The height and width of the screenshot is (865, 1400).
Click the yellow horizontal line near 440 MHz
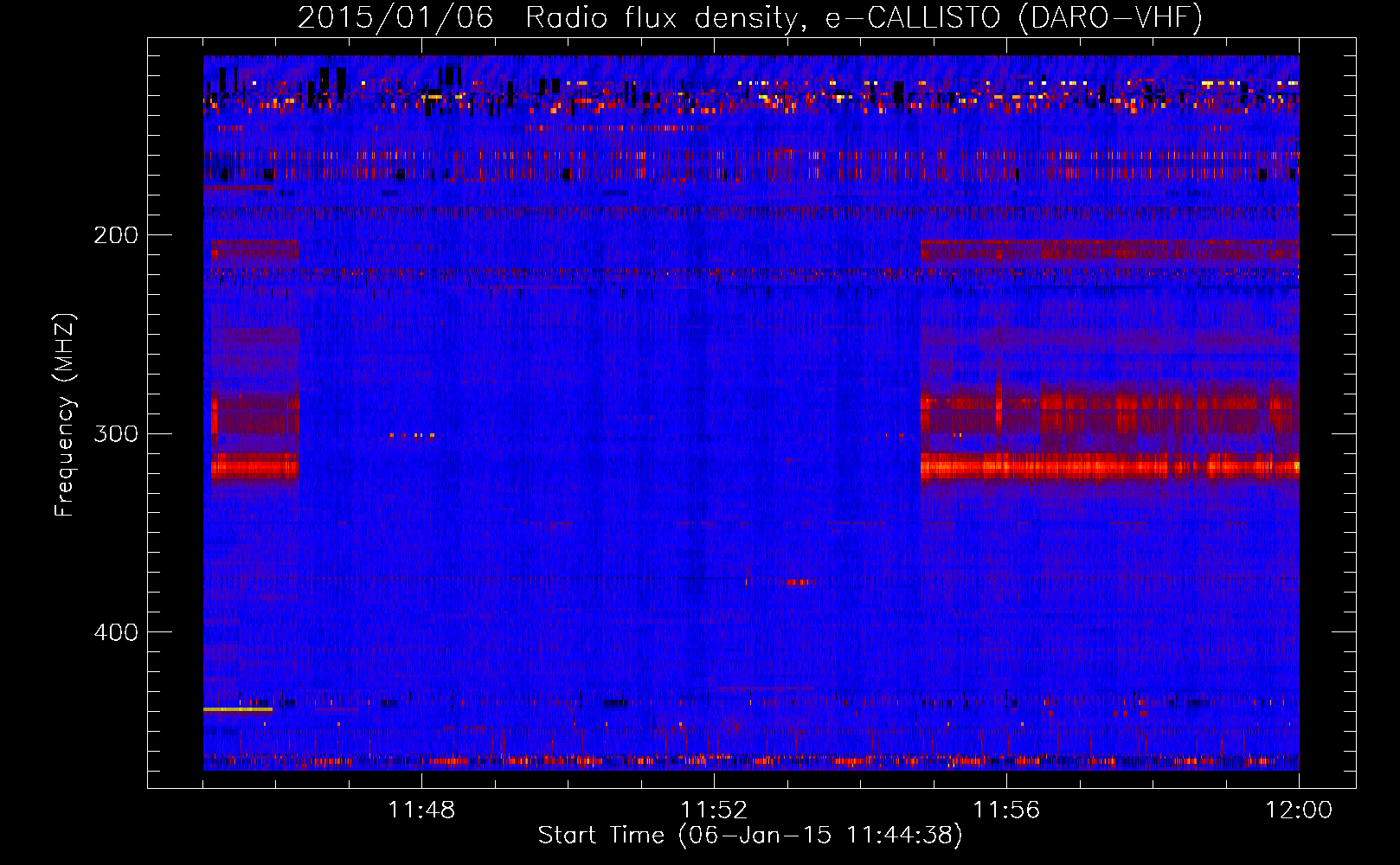[x=238, y=709]
